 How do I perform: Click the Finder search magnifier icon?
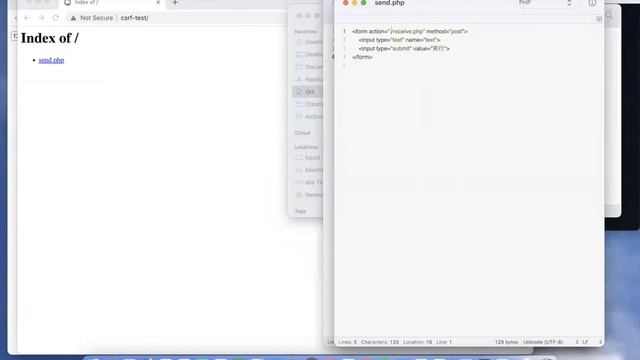click(609, 16)
